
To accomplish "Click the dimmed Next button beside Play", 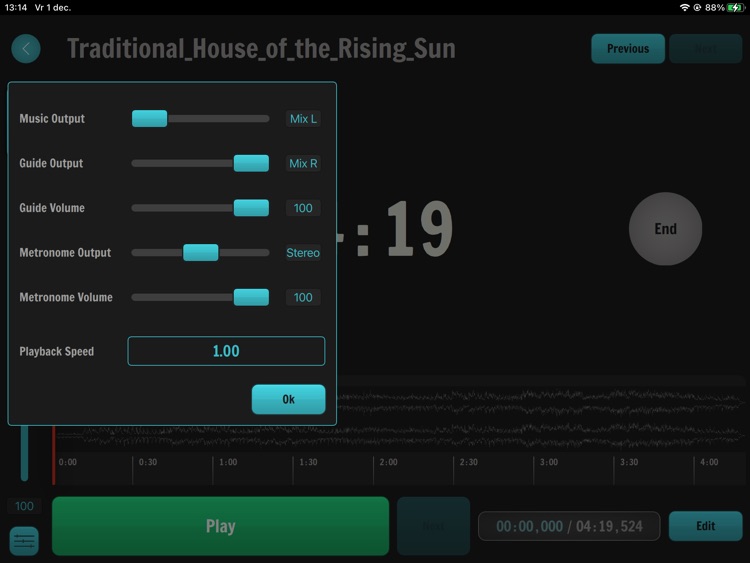I will click(x=433, y=526).
